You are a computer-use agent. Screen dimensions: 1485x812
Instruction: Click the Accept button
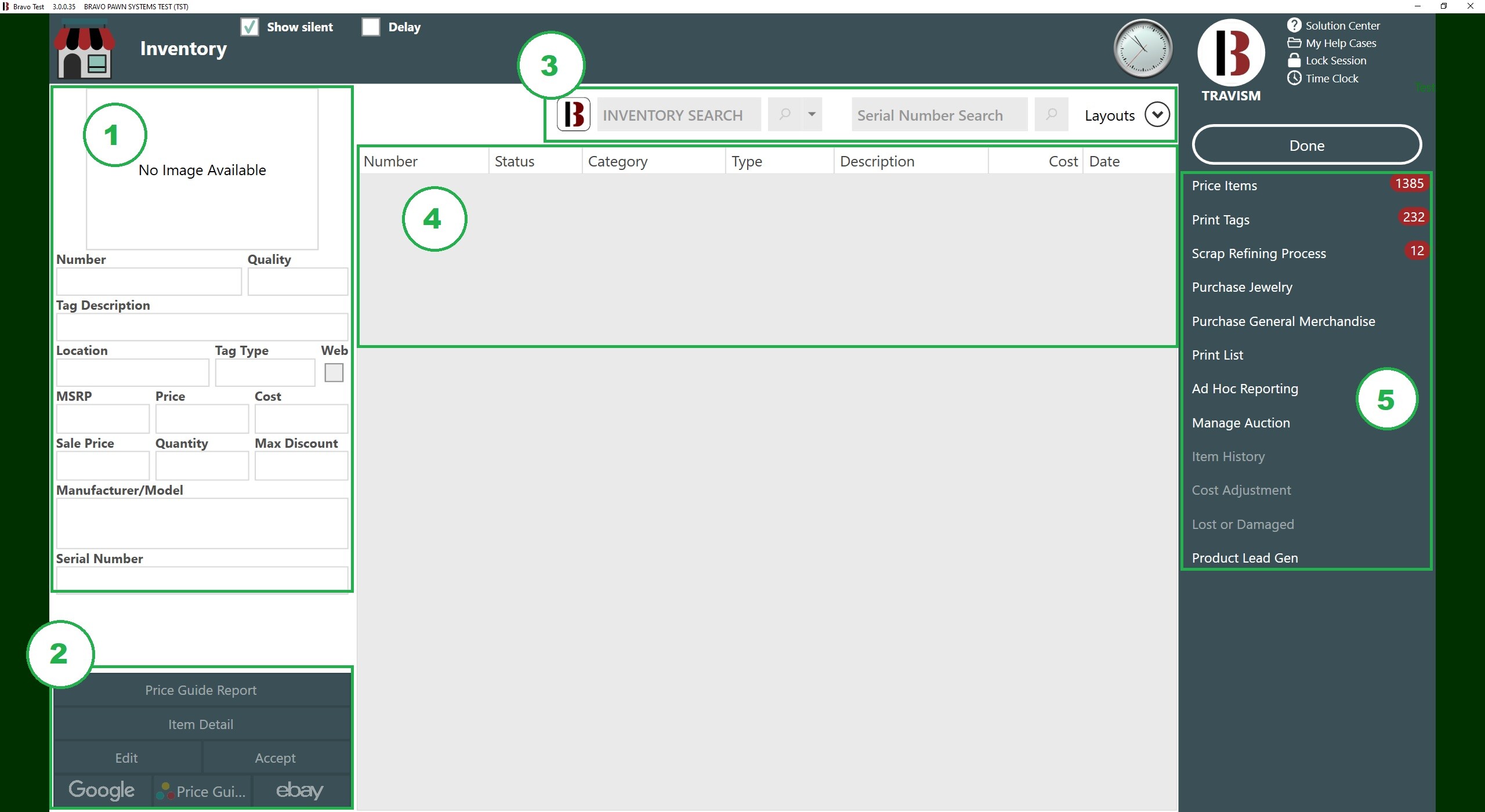pyautogui.click(x=276, y=758)
